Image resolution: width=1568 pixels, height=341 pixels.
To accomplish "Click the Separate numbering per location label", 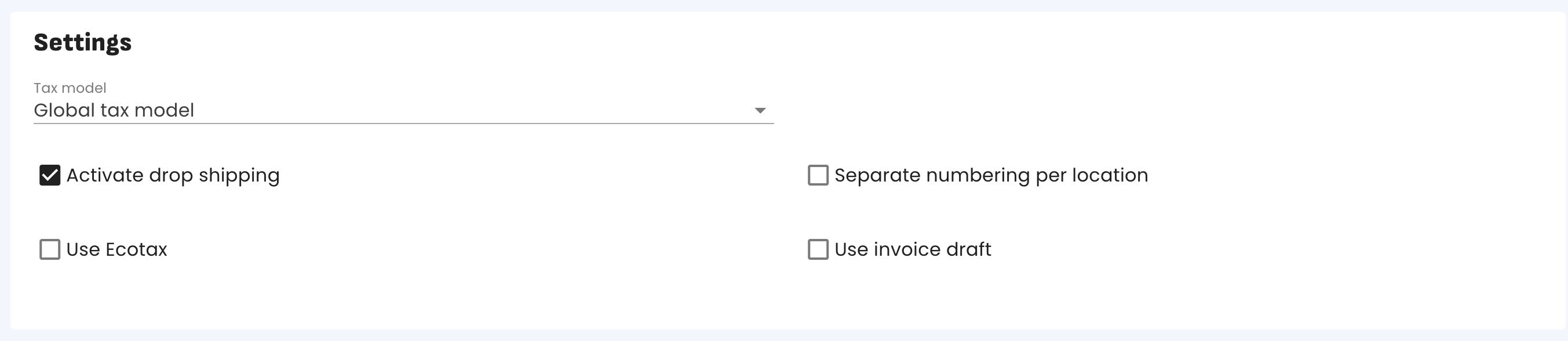I will tap(990, 175).
